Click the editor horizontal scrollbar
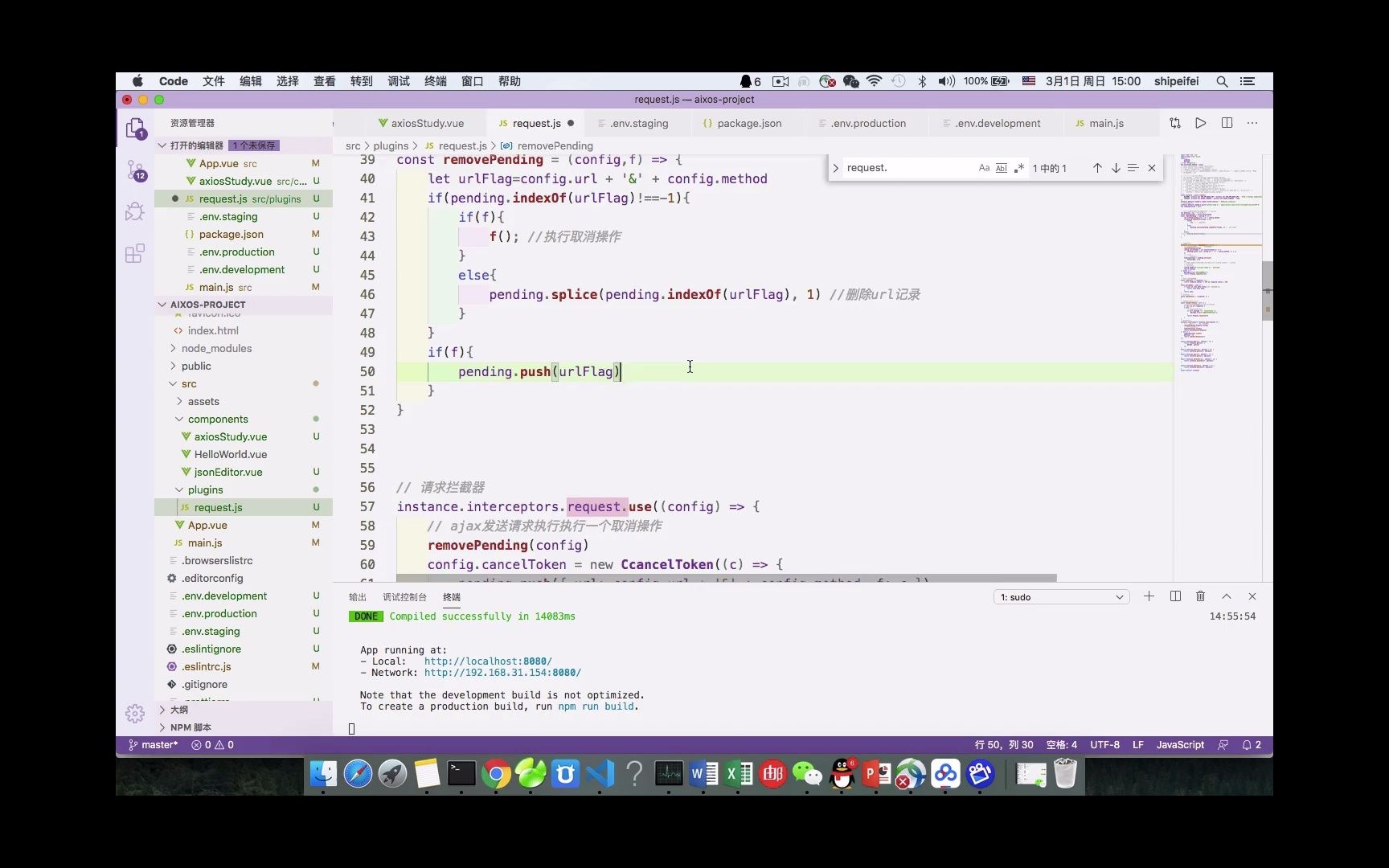This screenshot has height=868, width=1389. coord(726,578)
